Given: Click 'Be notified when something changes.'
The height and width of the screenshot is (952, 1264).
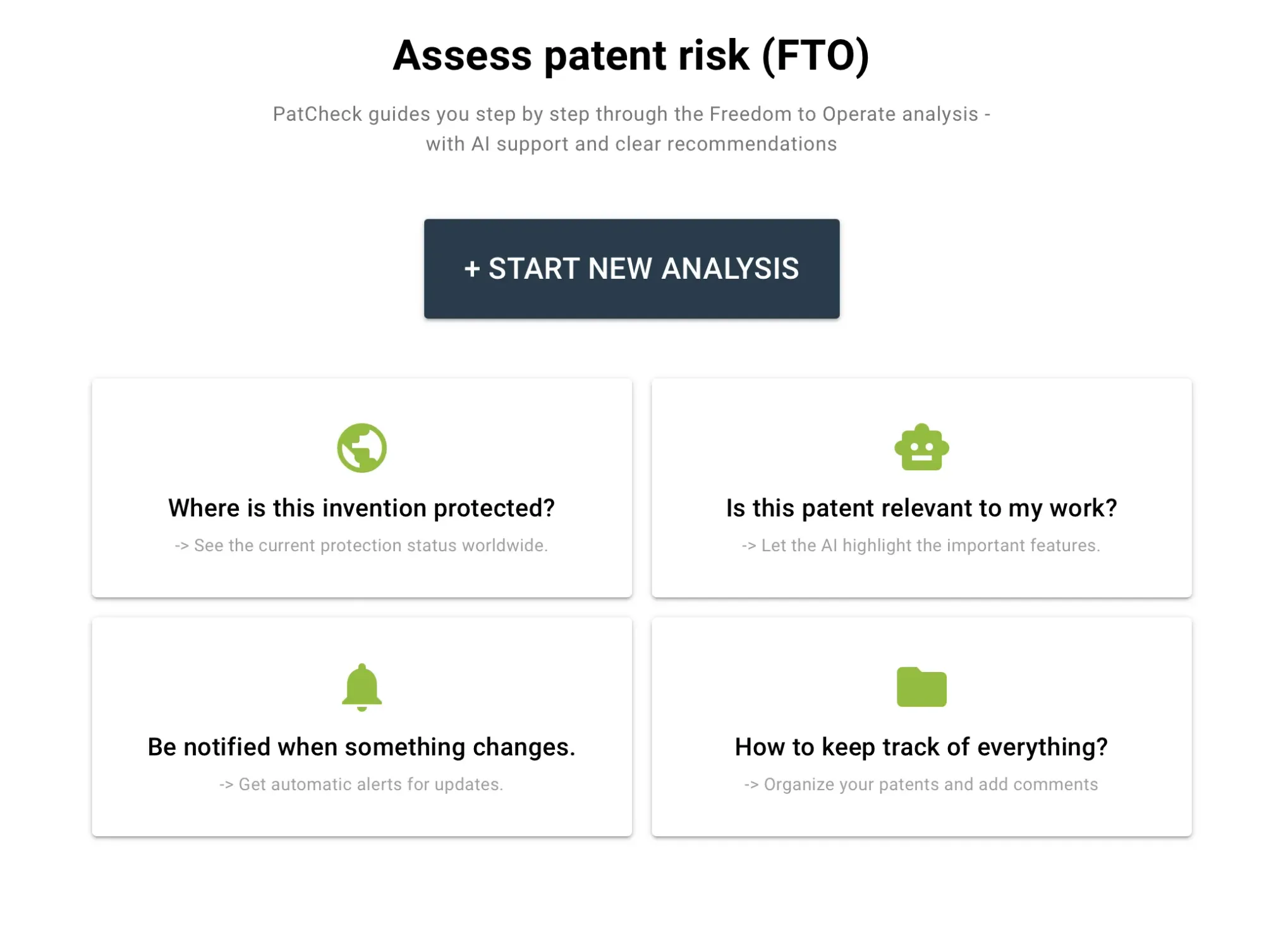Looking at the screenshot, I should click(x=361, y=747).
